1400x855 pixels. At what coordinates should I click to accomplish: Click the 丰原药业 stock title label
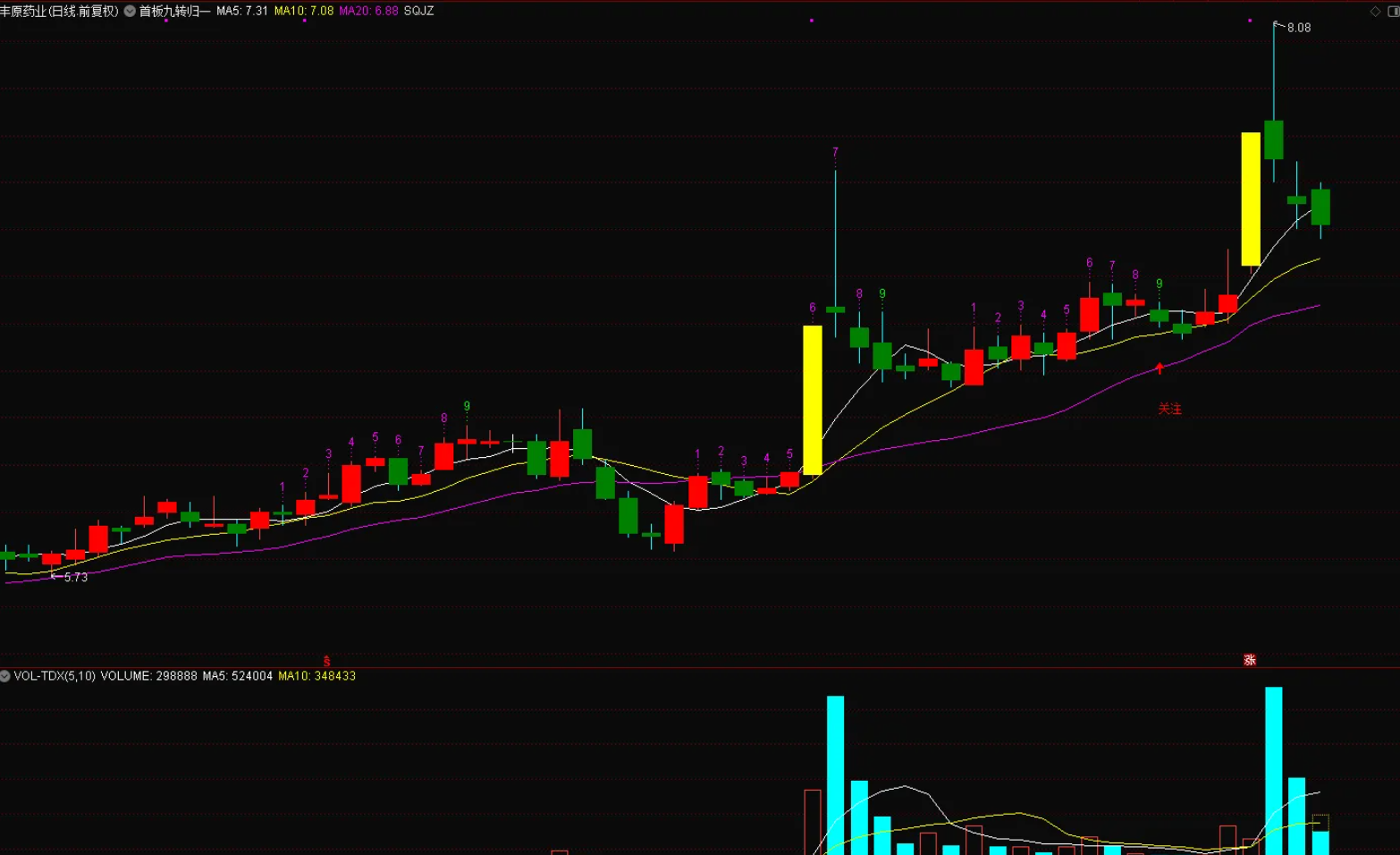click(59, 12)
